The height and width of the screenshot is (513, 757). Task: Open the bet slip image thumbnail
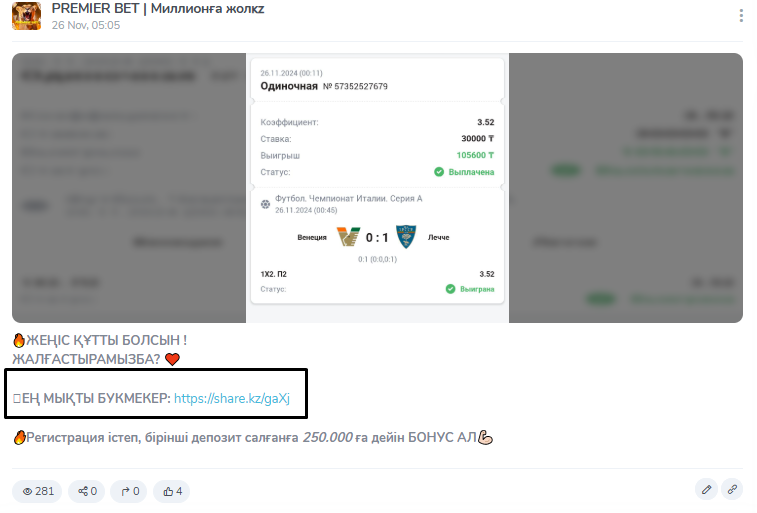click(x=378, y=188)
